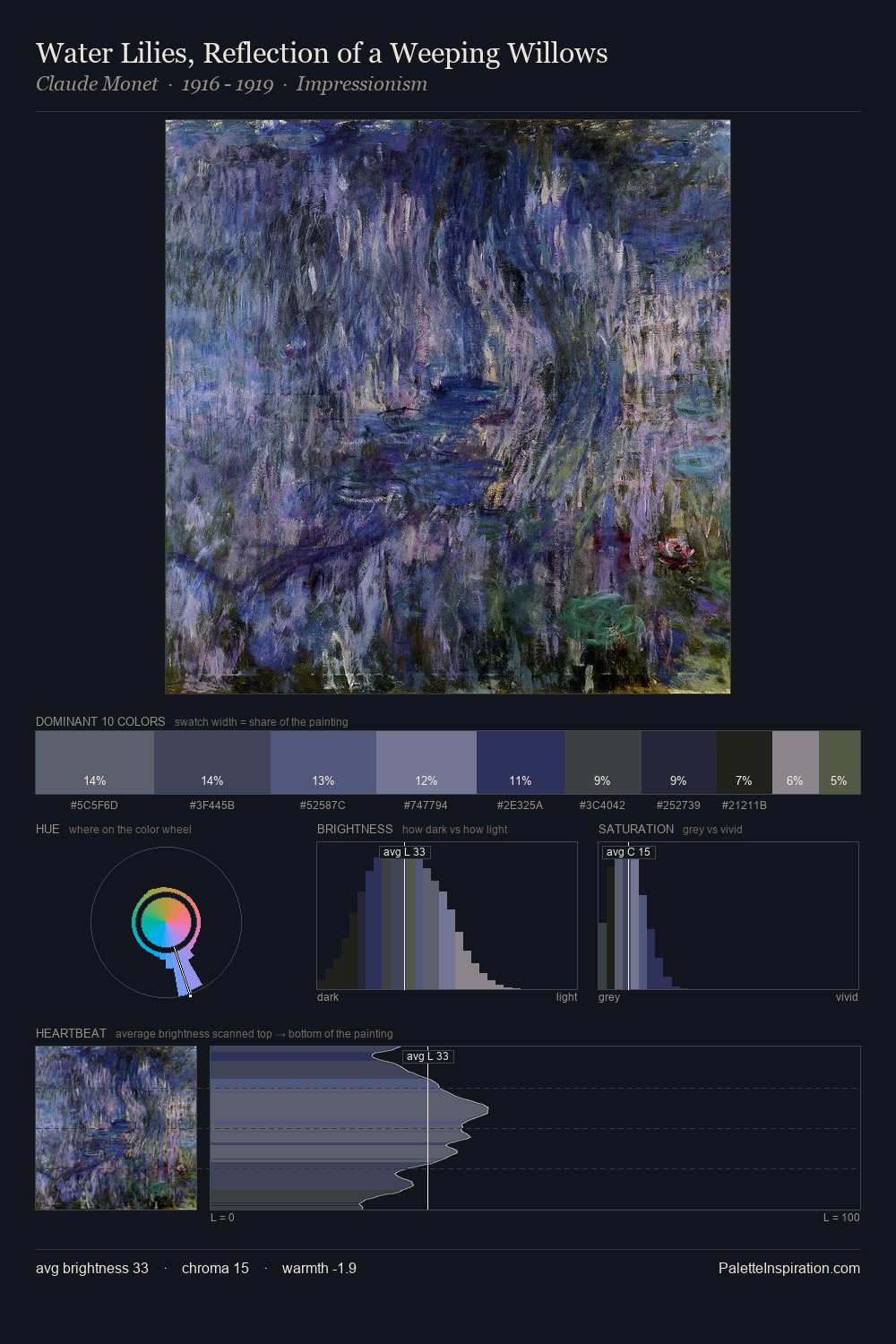Click the small painting thumbnail beside Heartbeat
This screenshot has height=1344, width=896.
click(x=116, y=1128)
